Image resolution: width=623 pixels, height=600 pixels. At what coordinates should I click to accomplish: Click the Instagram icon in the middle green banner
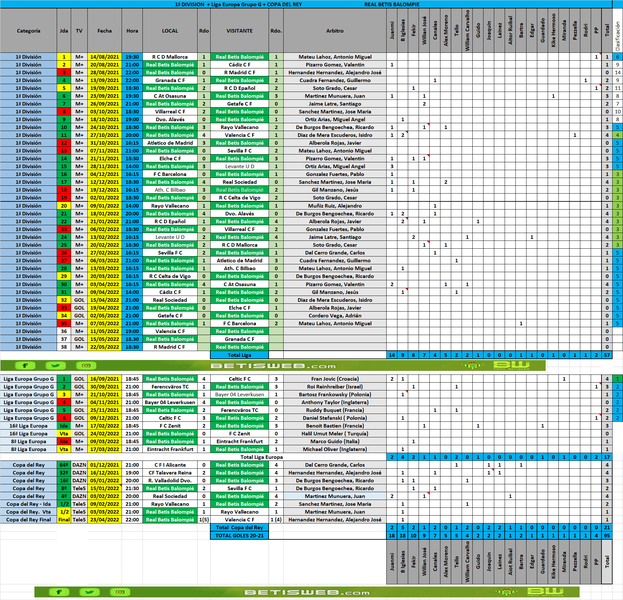[86, 366]
